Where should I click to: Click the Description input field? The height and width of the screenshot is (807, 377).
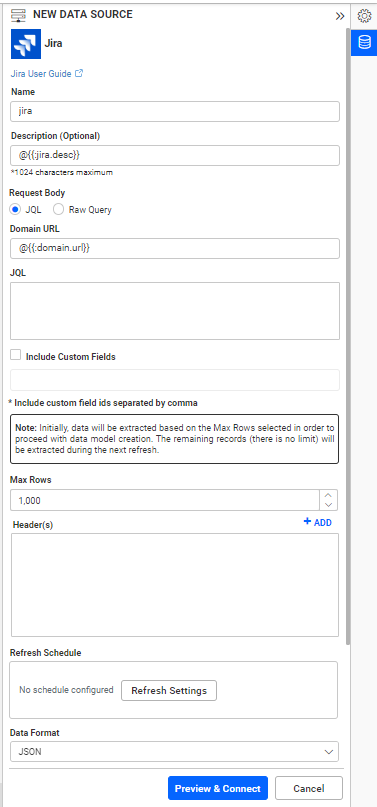click(x=175, y=155)
